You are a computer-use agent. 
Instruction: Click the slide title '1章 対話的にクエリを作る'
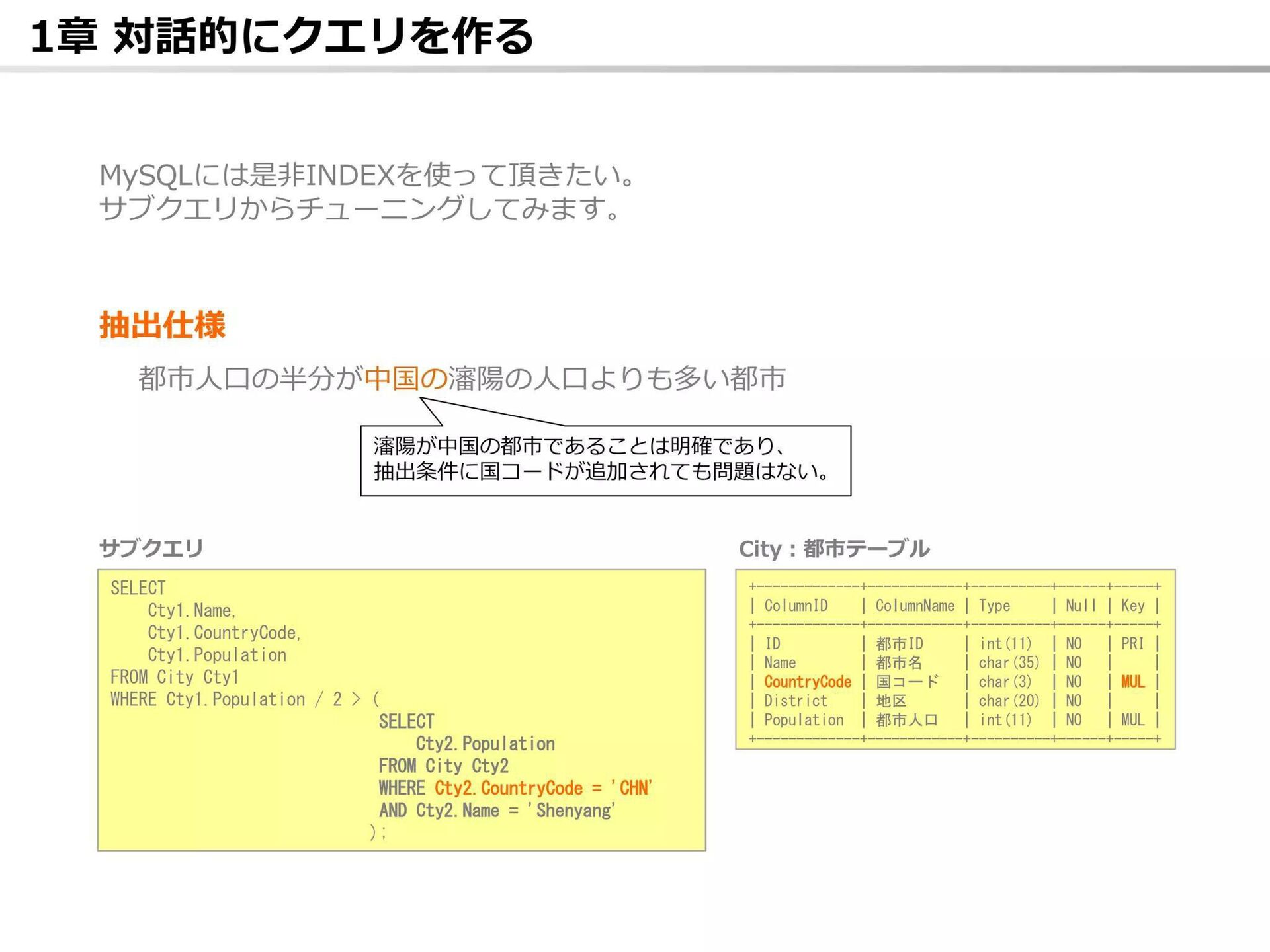pyautogui.click(x=282, y=36)
